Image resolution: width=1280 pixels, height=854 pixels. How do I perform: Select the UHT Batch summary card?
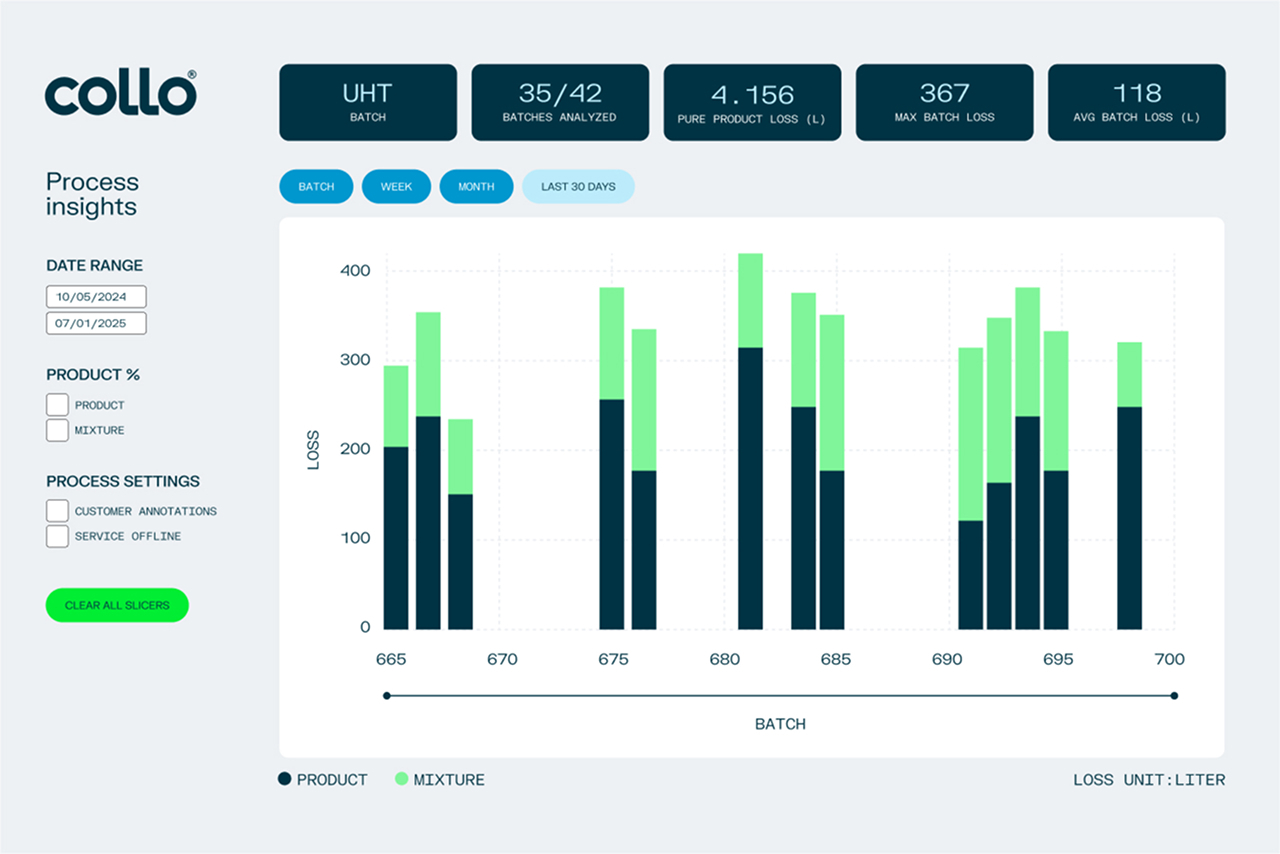click(x=368, y=101)
